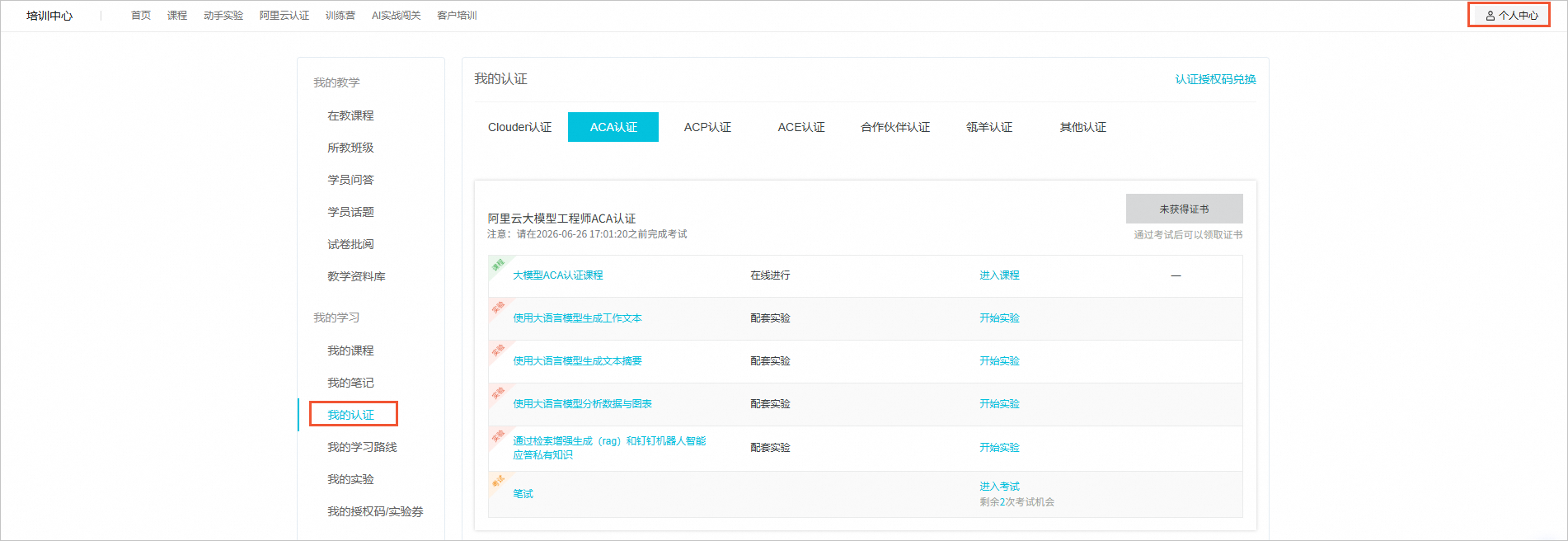1568x541 pixels.
Task: Open 客户培训 in top navigation
Action: coord(457,16)
